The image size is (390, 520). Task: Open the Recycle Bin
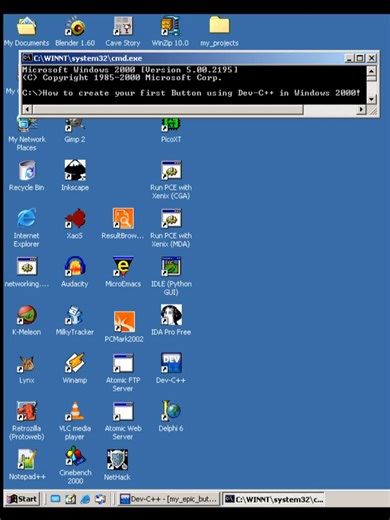click(27, 176)
